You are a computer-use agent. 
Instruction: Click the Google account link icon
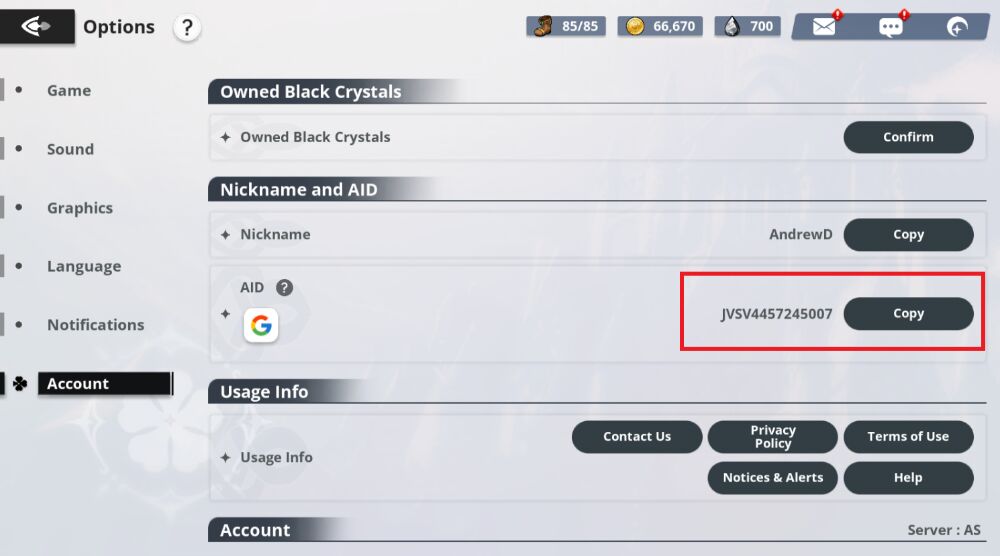261,325
